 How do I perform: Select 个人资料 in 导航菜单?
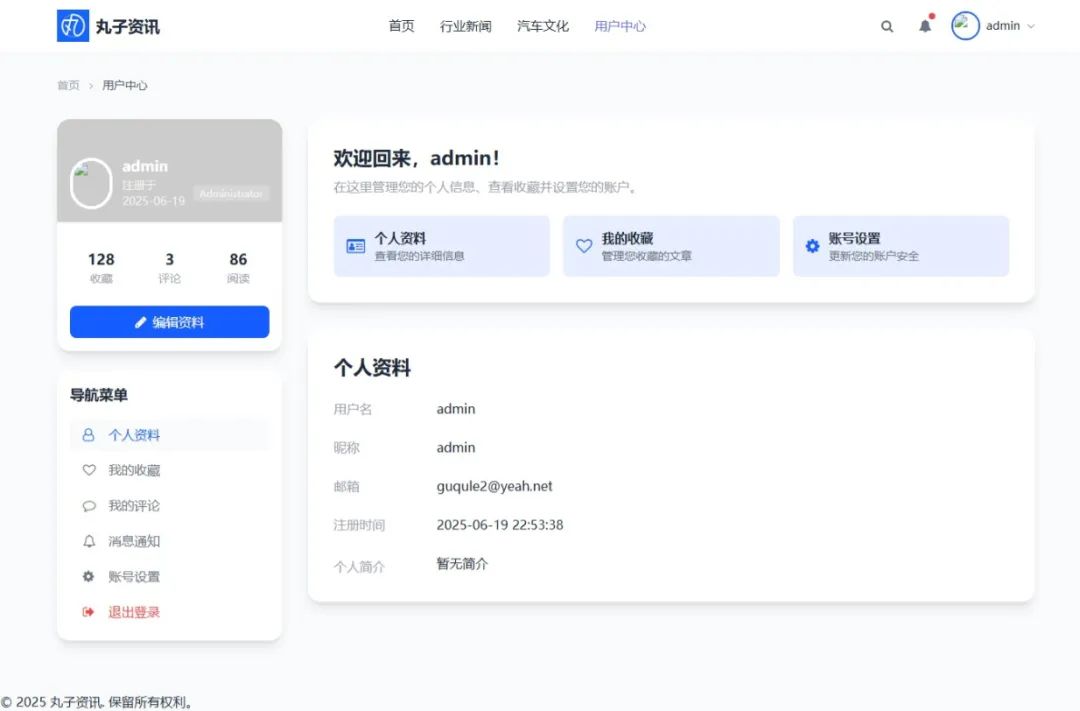tap(169, 435)
